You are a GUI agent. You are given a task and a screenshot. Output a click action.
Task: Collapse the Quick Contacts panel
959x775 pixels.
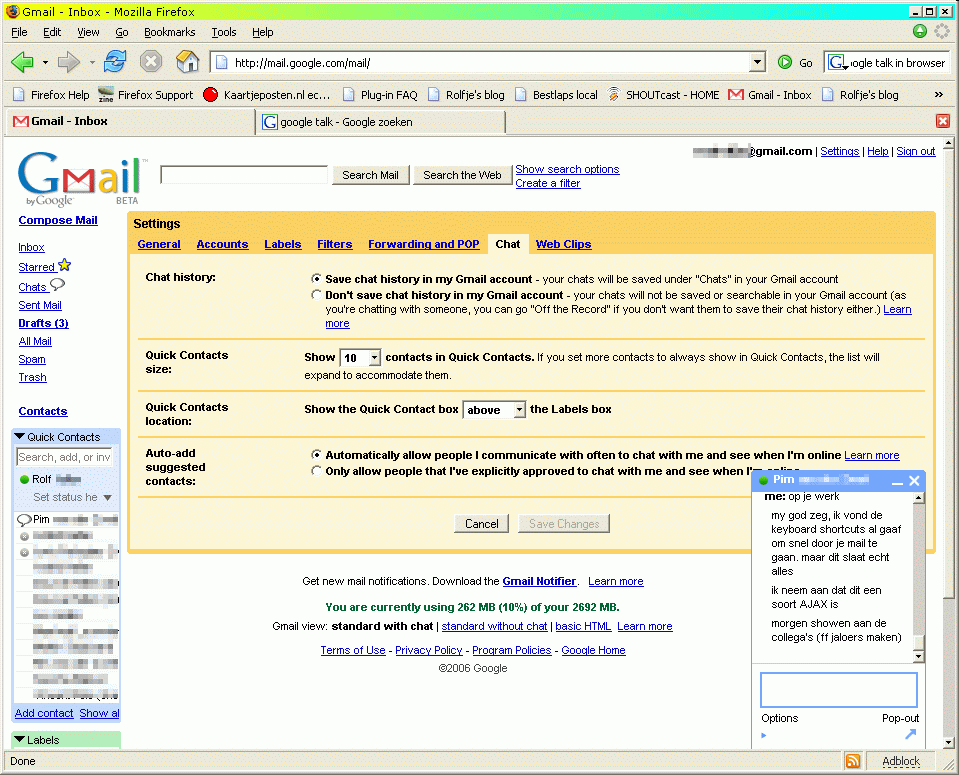point(19,437)
